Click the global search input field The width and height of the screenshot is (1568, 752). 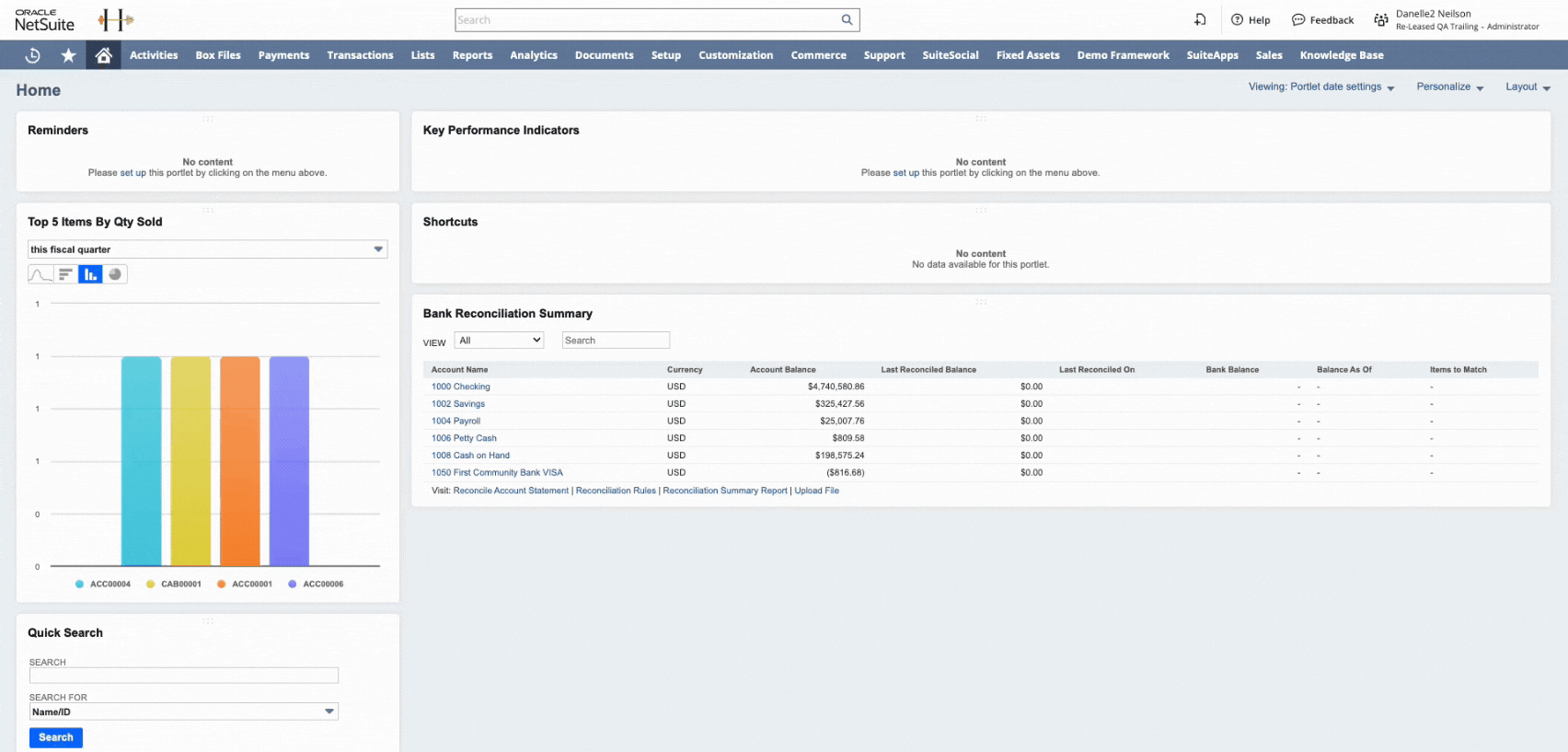click(x=647, y=19)
